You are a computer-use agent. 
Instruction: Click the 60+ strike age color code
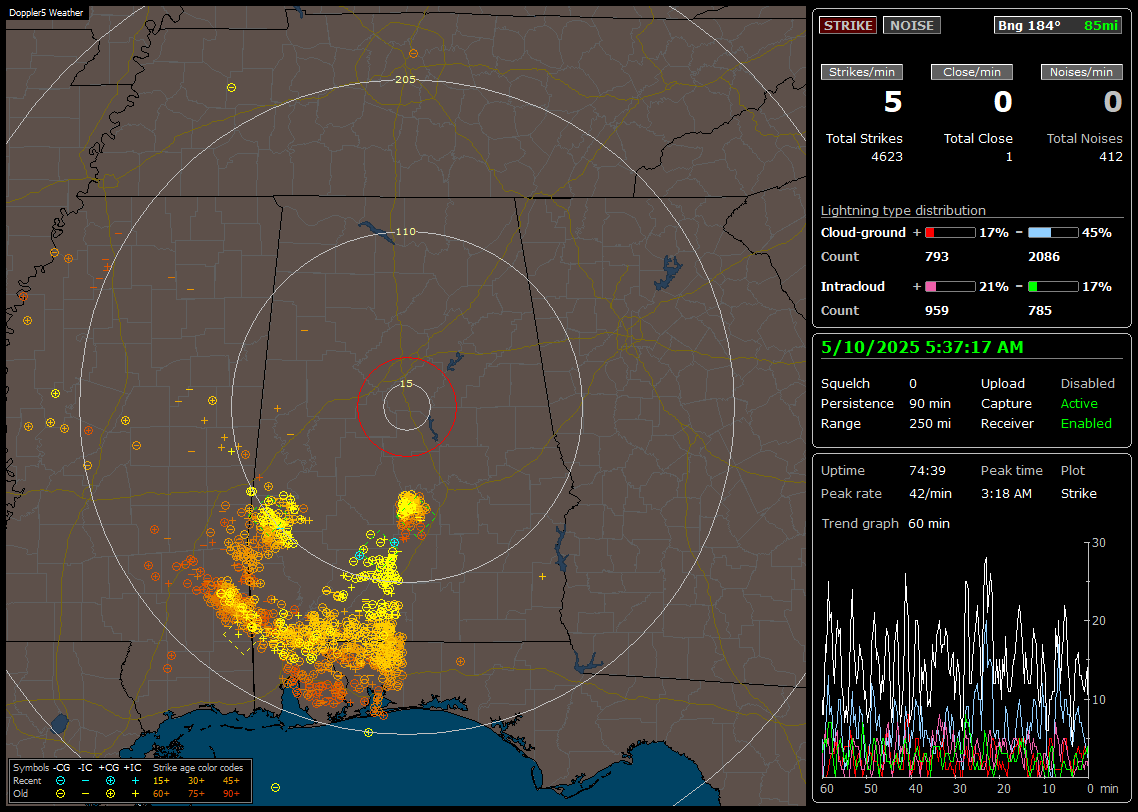(x=161, y=794)
